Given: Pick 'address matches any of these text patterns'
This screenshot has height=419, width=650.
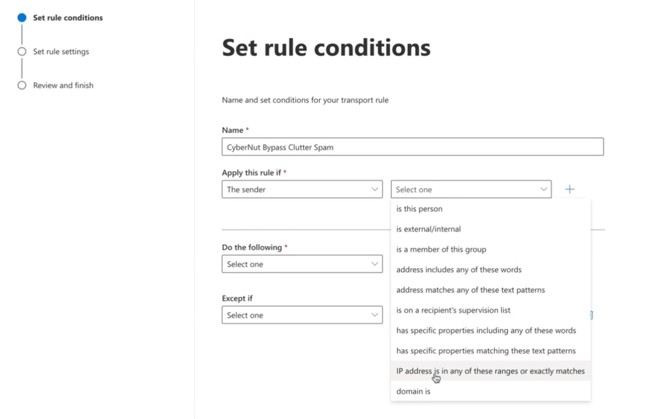Looking at the screenshot, I should coord(471,290).
